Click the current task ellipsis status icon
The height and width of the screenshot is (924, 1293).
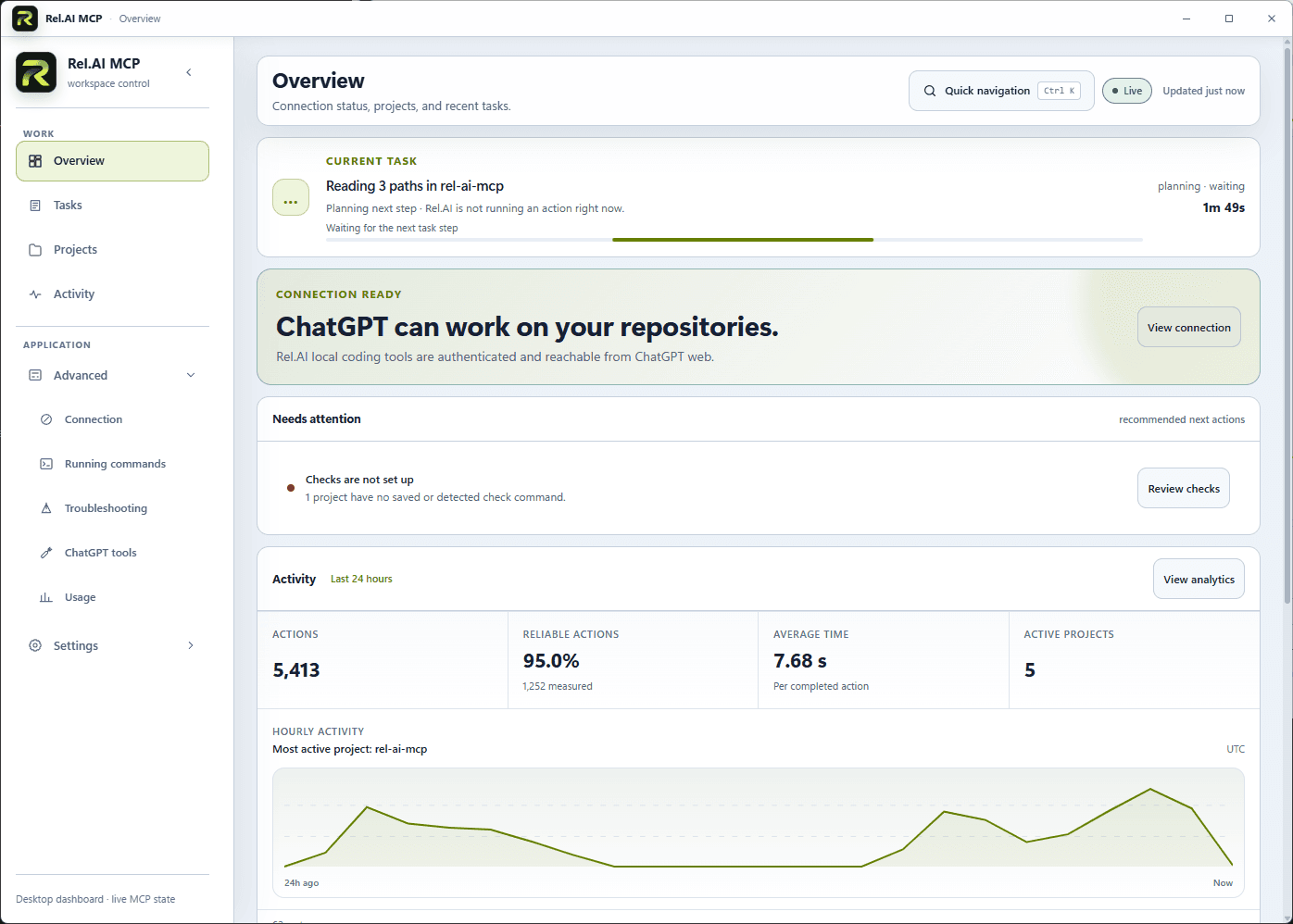click(291, 197)
